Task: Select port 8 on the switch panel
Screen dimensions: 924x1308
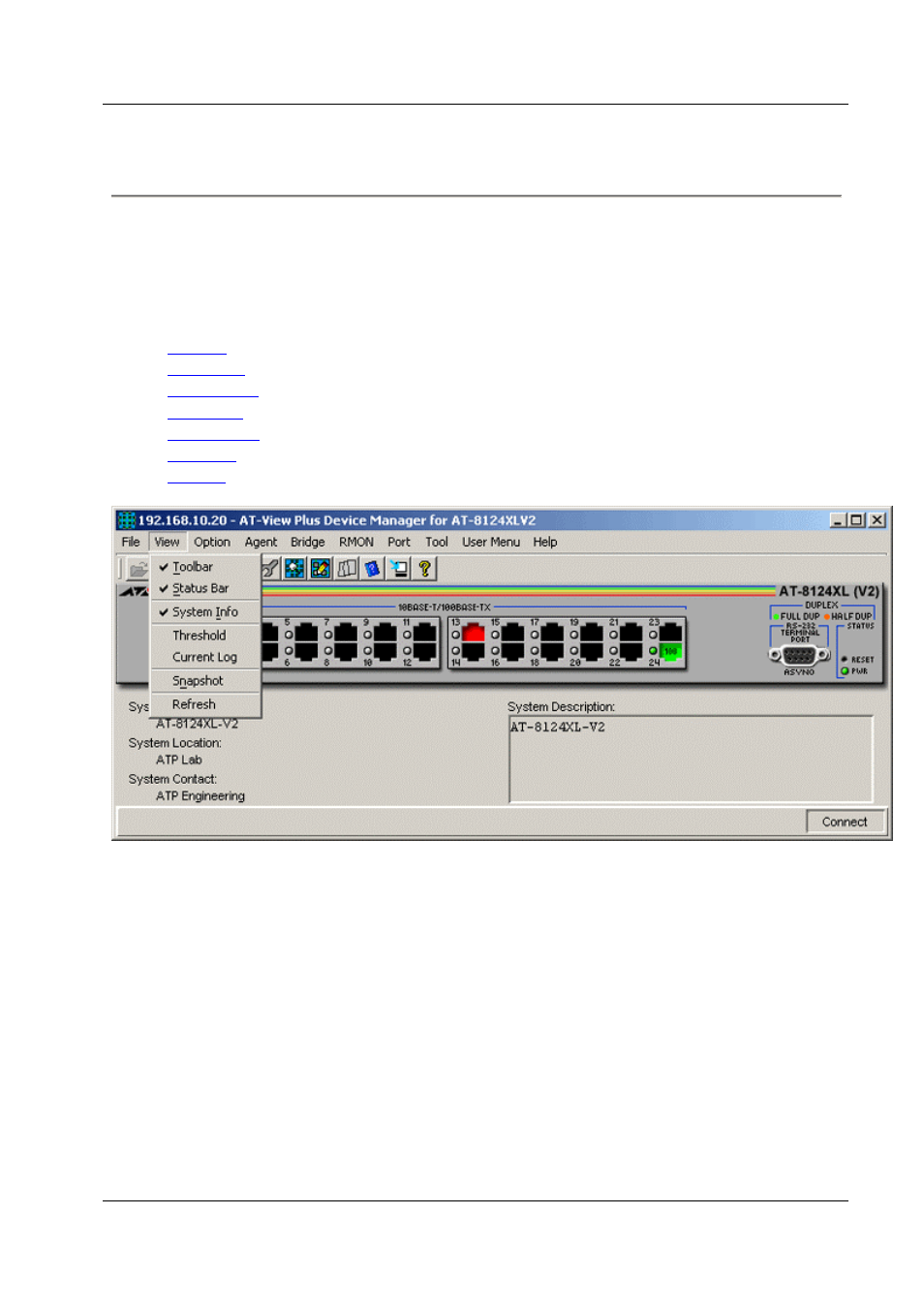Action: point(346,651)
